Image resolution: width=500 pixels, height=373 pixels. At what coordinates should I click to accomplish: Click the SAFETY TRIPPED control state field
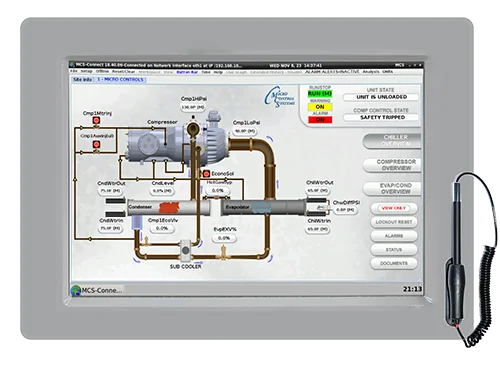(x=381, y=117)
